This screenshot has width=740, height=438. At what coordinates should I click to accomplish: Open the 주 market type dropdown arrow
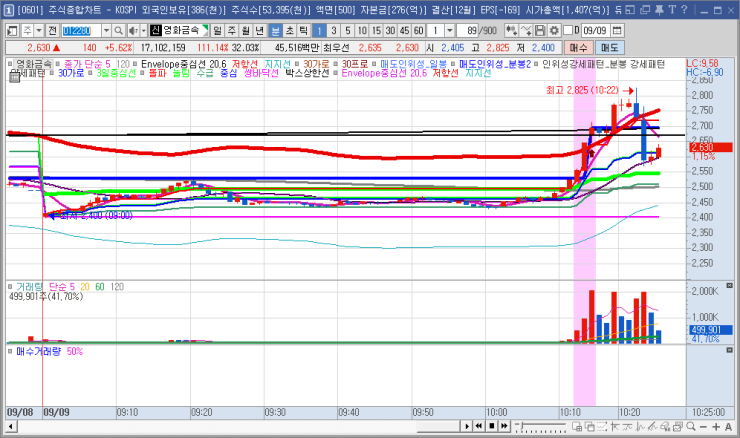click(x=39, y=31)
